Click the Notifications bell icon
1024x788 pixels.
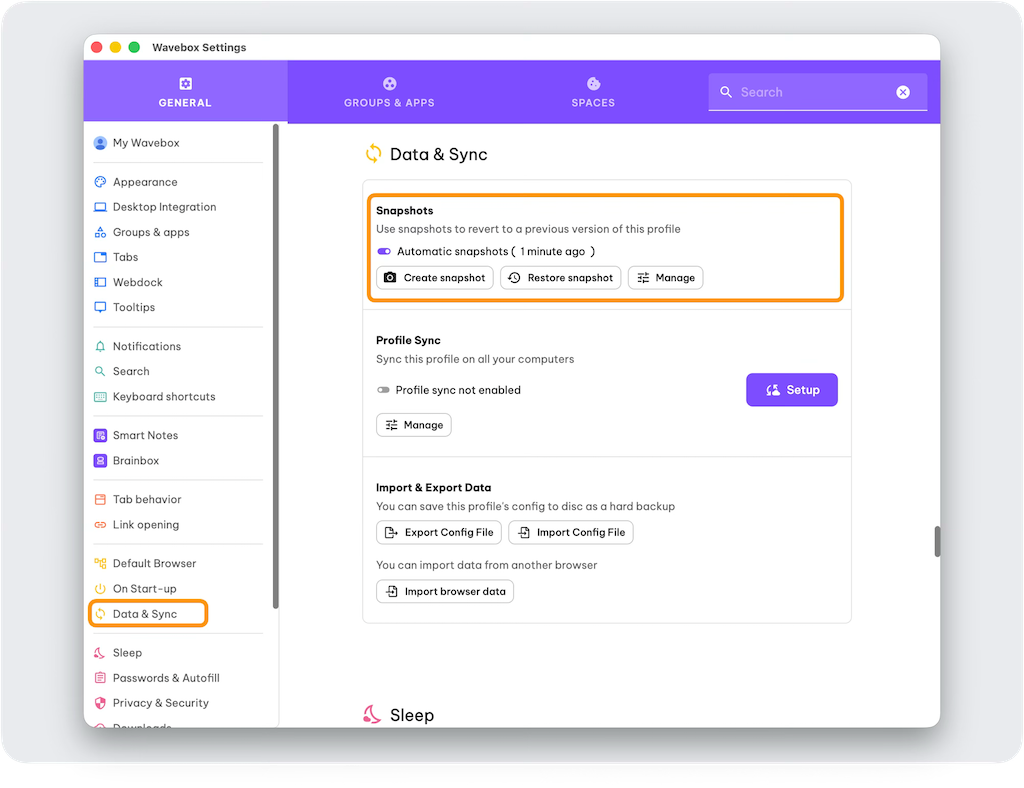pyautogui.click(x=100, y=346)
